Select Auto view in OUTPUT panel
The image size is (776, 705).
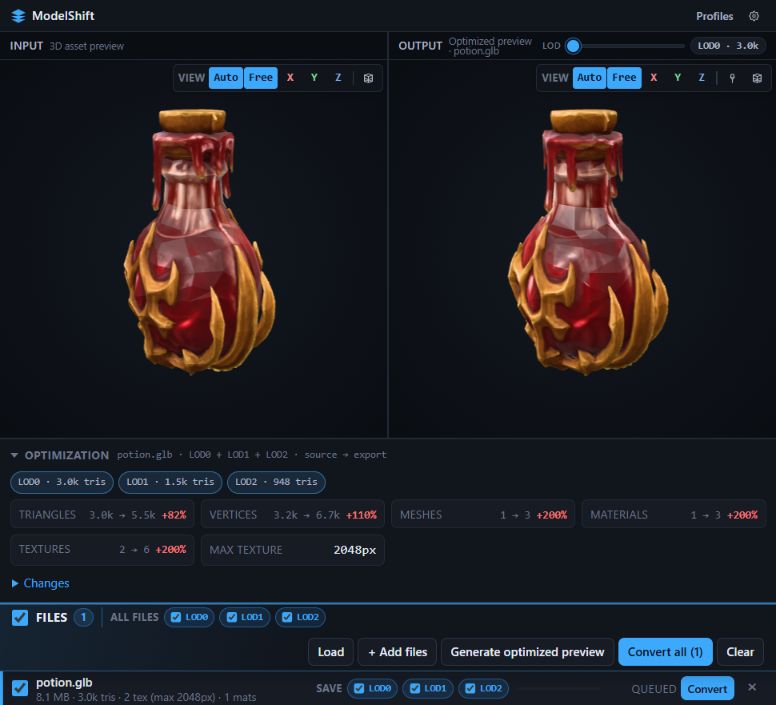coord(589,78)
